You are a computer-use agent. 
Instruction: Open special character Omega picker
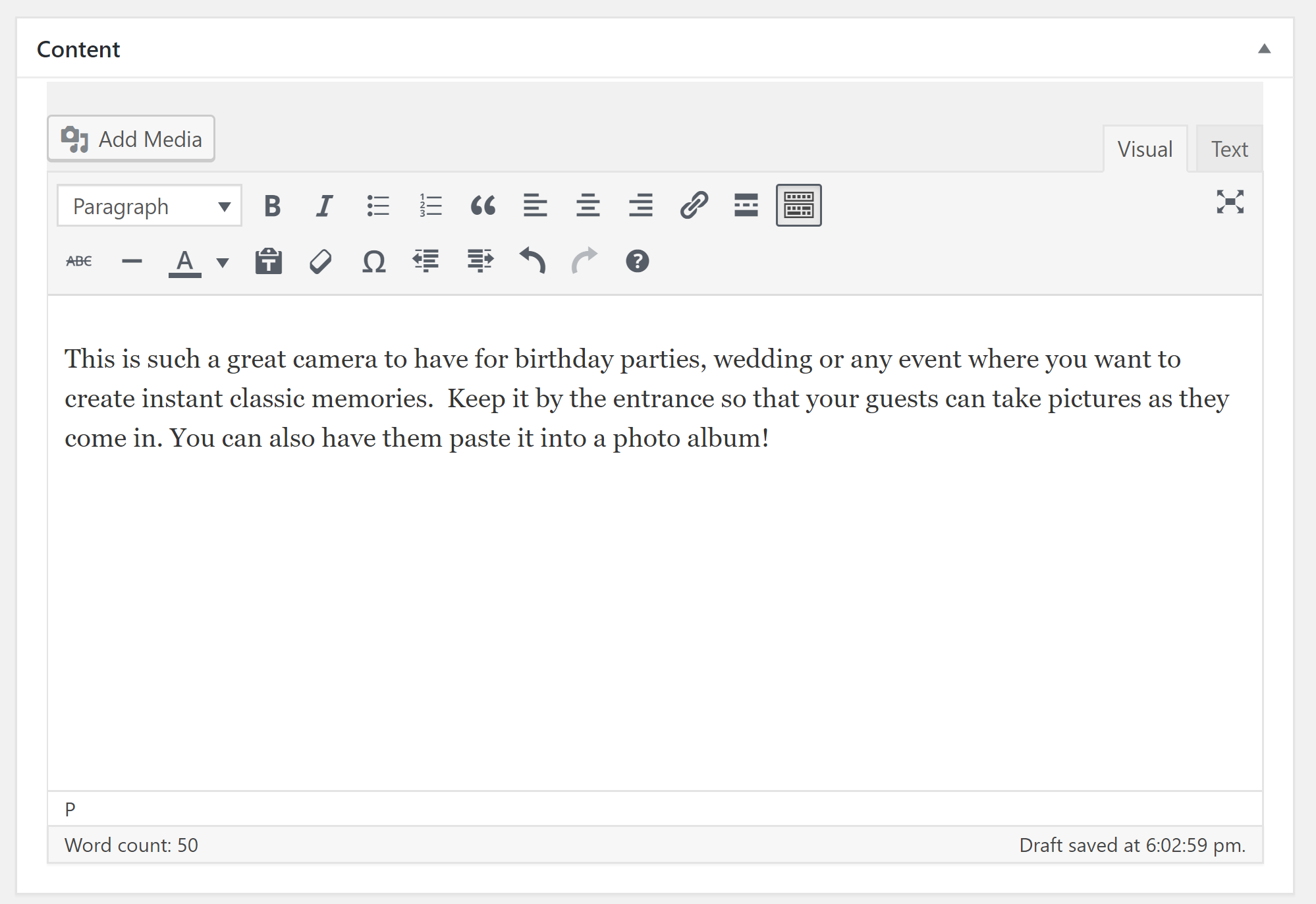pos(373,262)
